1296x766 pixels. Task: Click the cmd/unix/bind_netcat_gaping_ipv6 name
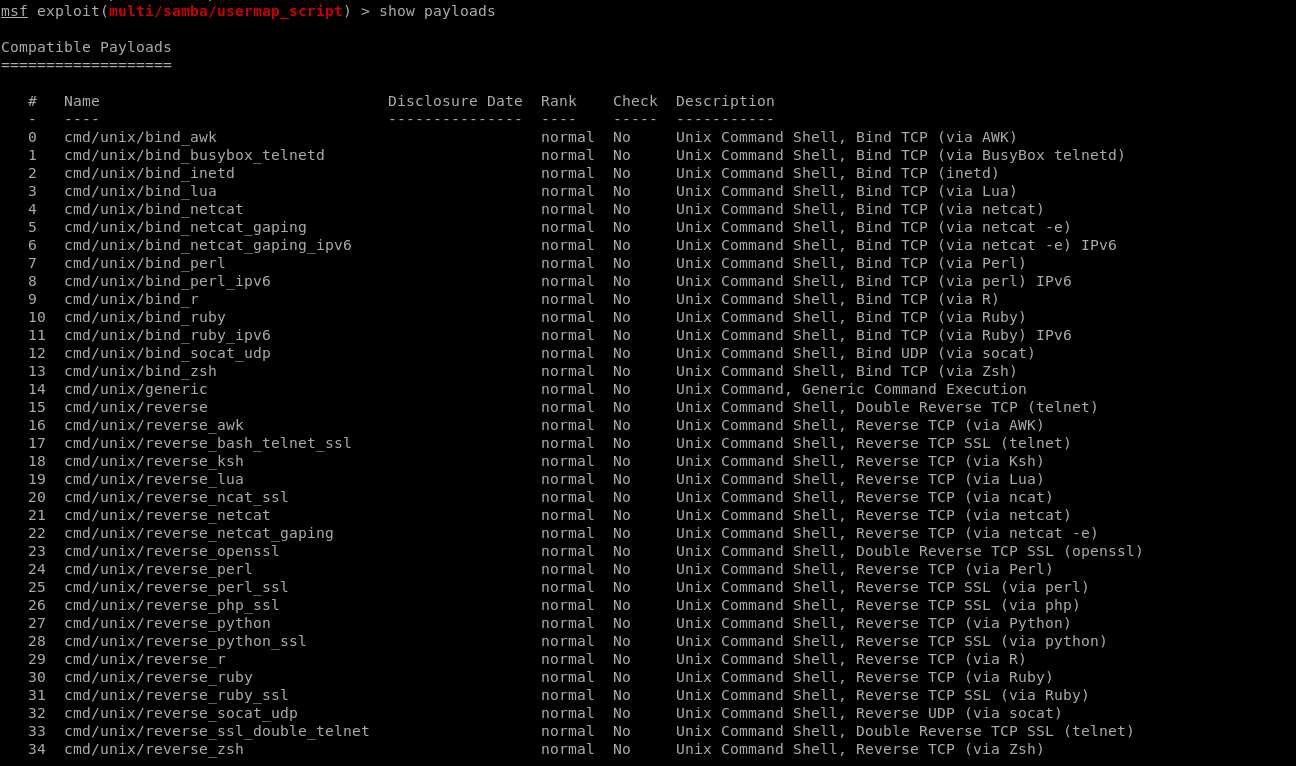pyautogui.click(x=208, y=245)
